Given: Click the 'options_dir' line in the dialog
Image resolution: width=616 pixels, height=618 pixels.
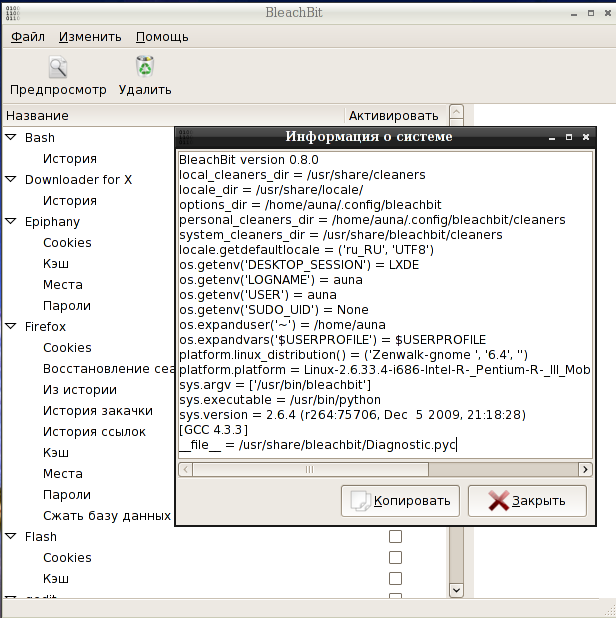Looking at the screenshot, I should [310, 205].
